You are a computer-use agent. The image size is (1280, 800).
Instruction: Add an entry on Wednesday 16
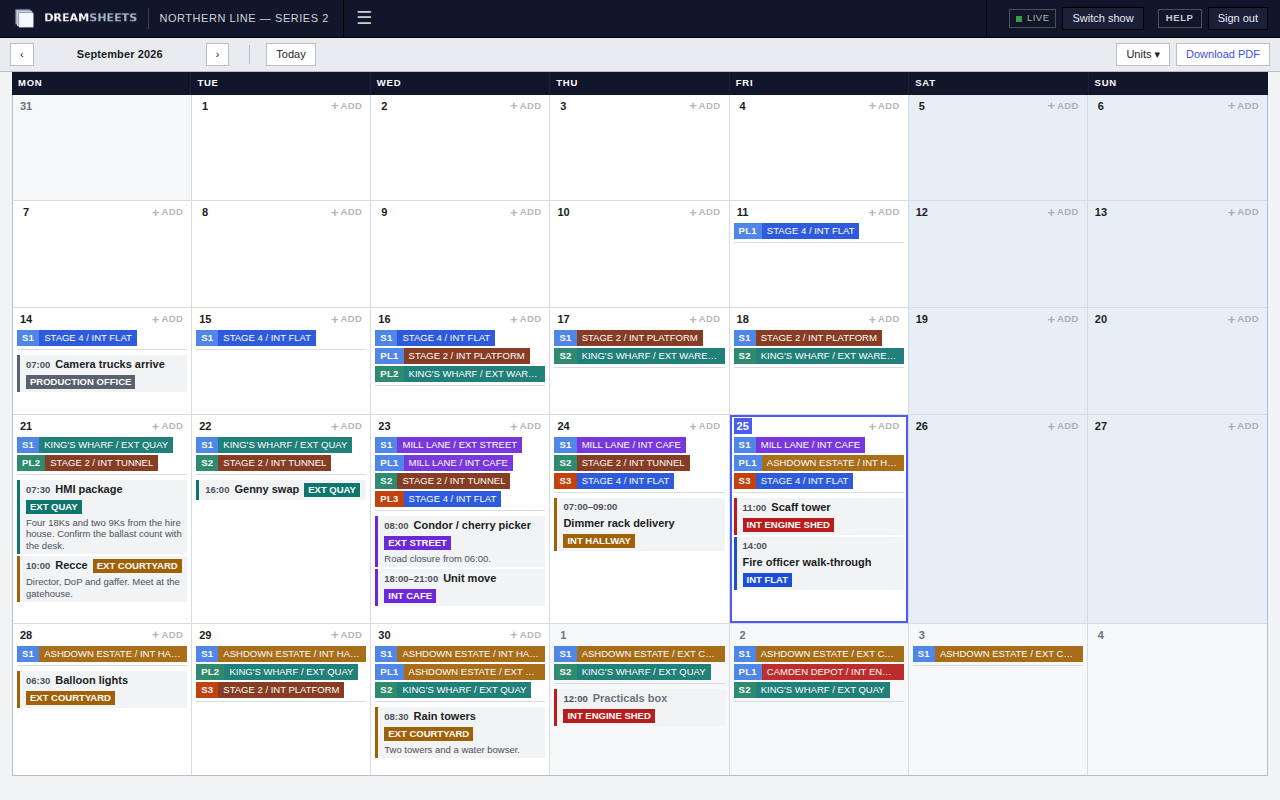tap(526, 319)
